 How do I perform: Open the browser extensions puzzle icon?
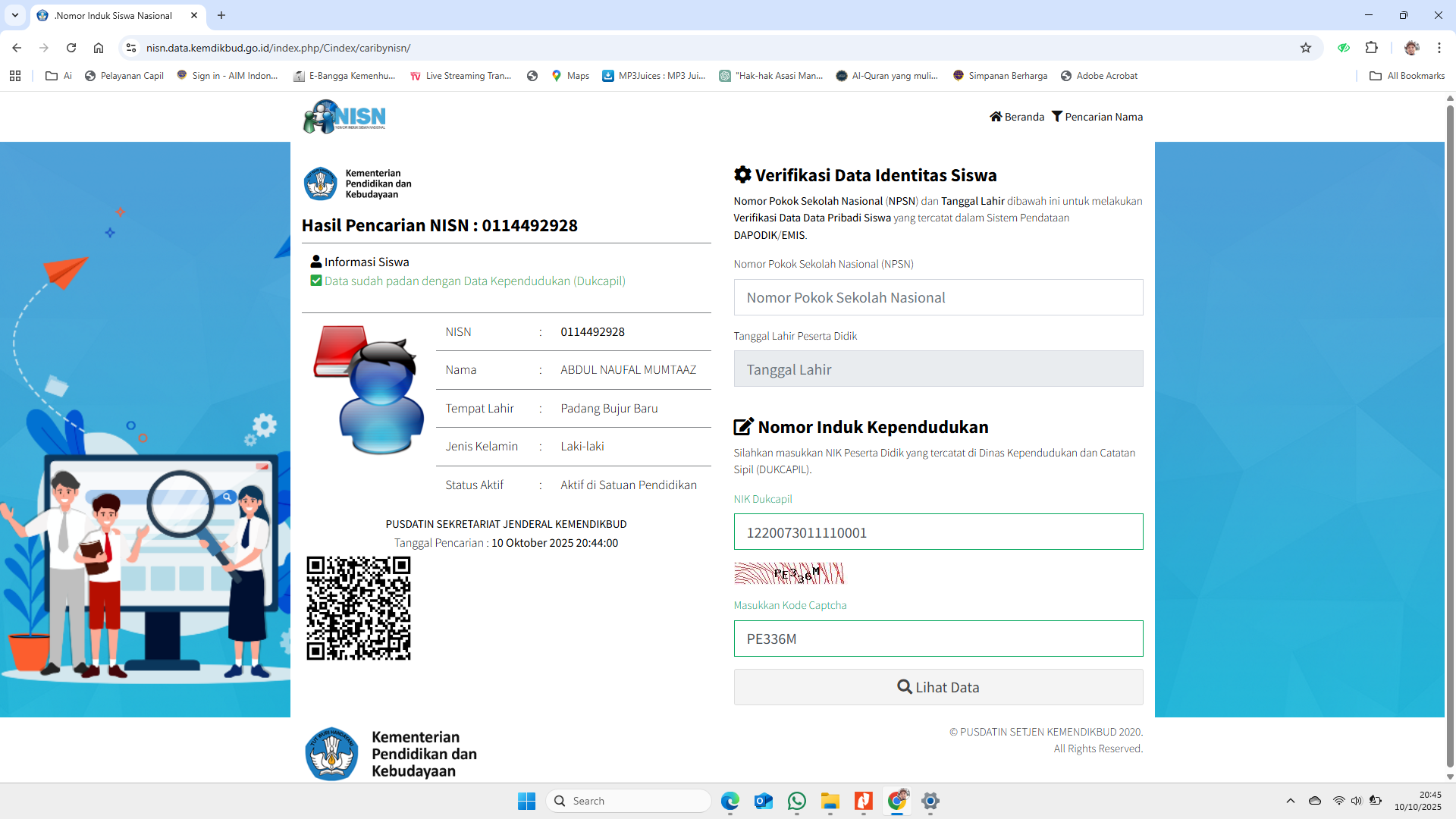(1371, 48)
